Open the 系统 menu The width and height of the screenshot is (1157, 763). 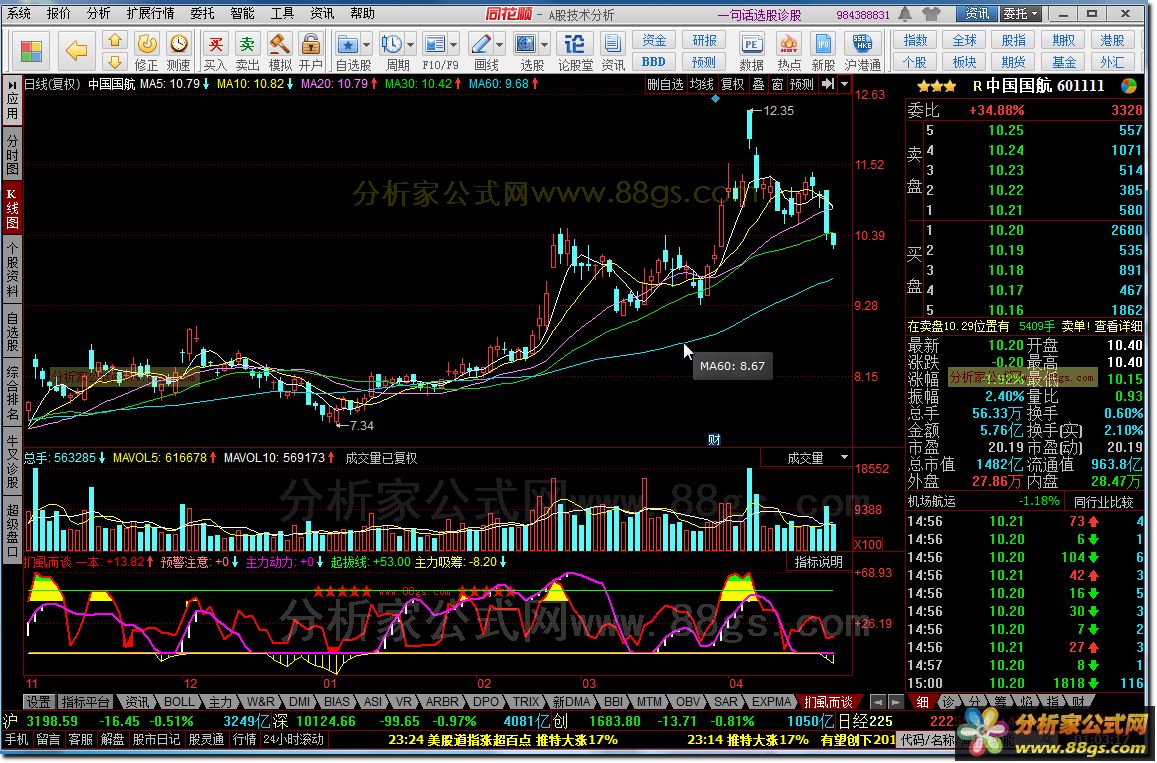(x=18, y=13)
